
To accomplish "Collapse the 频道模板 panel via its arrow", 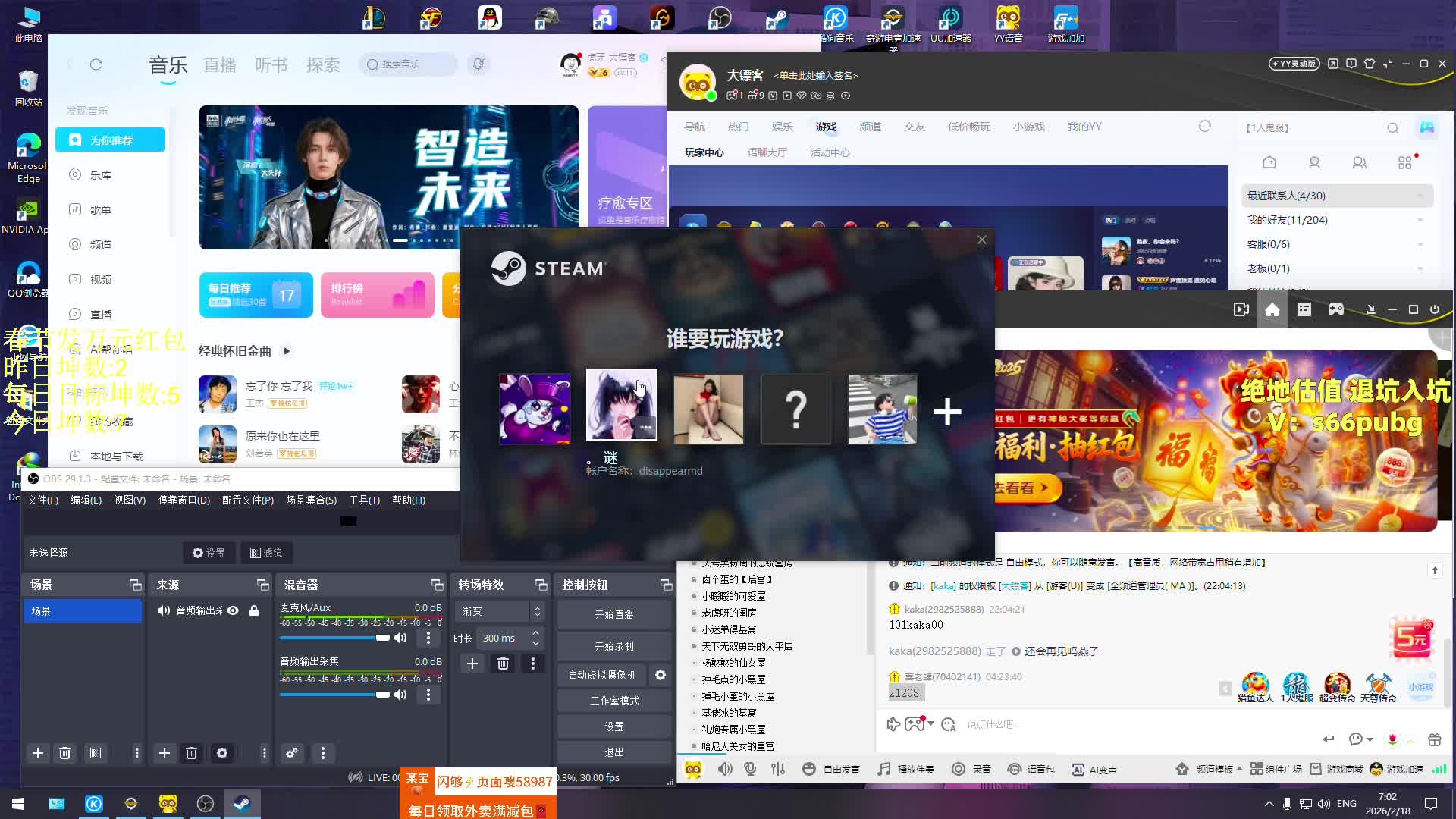I will [x=1238, y=768].
